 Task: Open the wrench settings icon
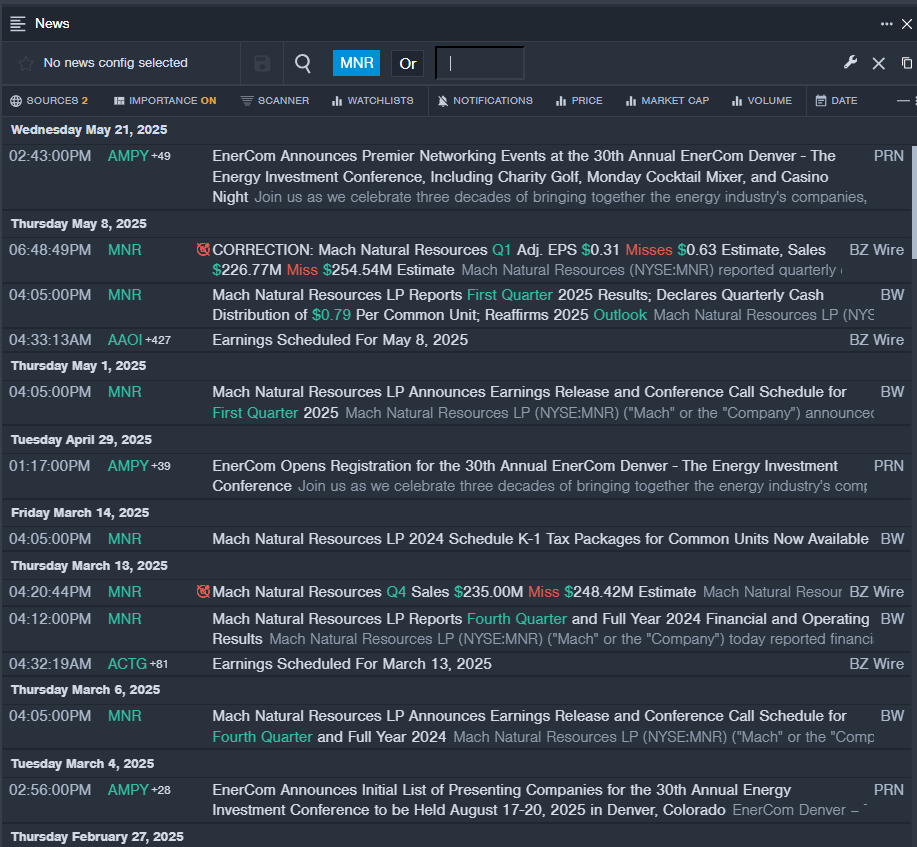pos(850,63)
